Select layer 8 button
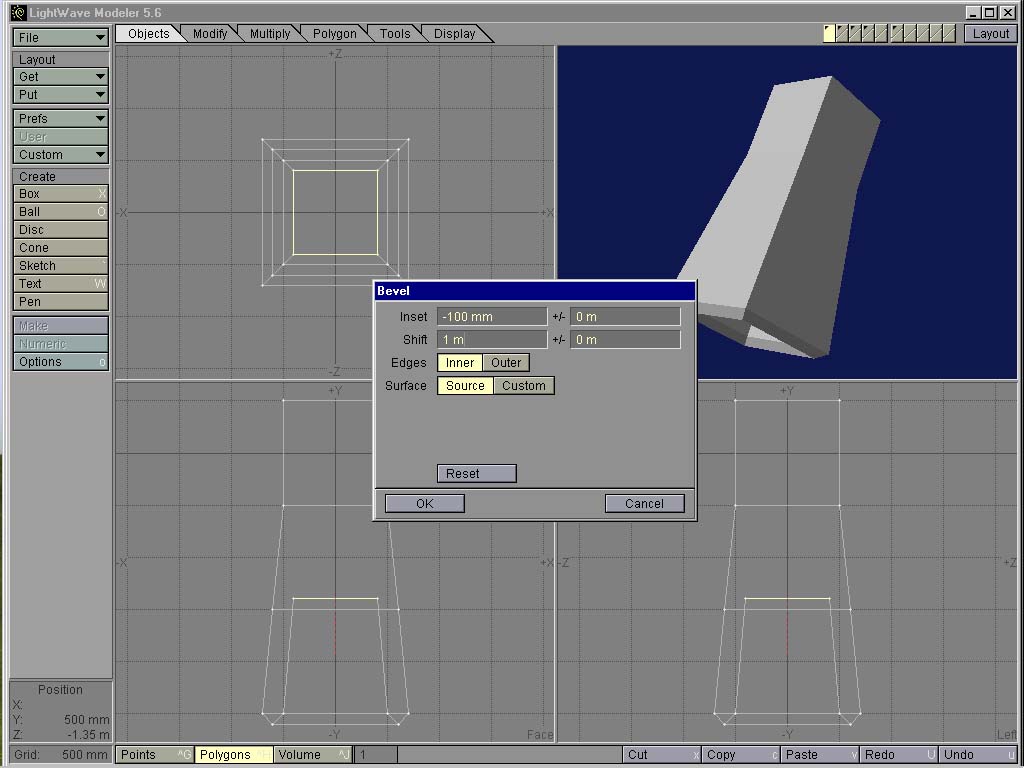 click(923, 33)
